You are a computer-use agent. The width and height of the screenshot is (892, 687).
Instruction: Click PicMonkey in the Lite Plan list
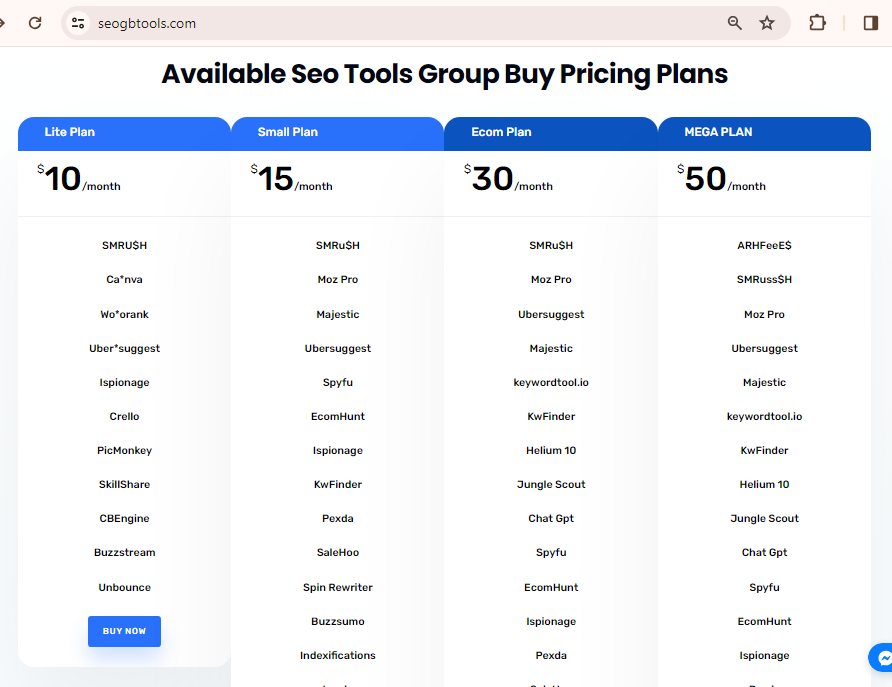[124, 450]
